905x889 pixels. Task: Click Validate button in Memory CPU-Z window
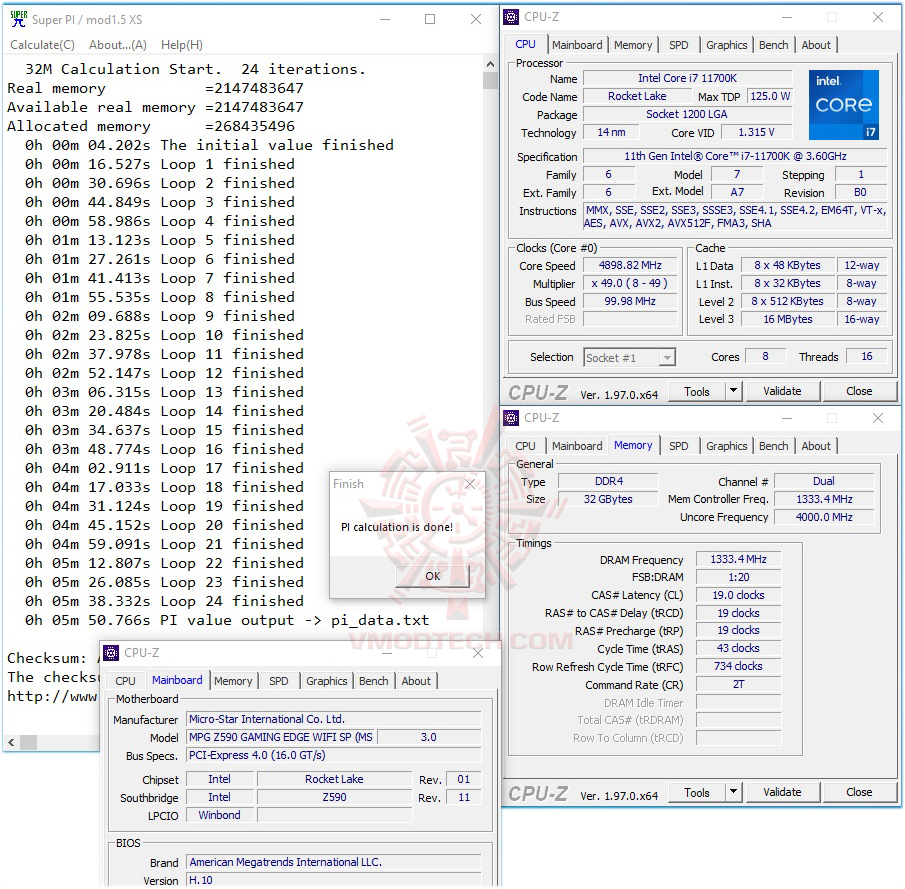782,793
